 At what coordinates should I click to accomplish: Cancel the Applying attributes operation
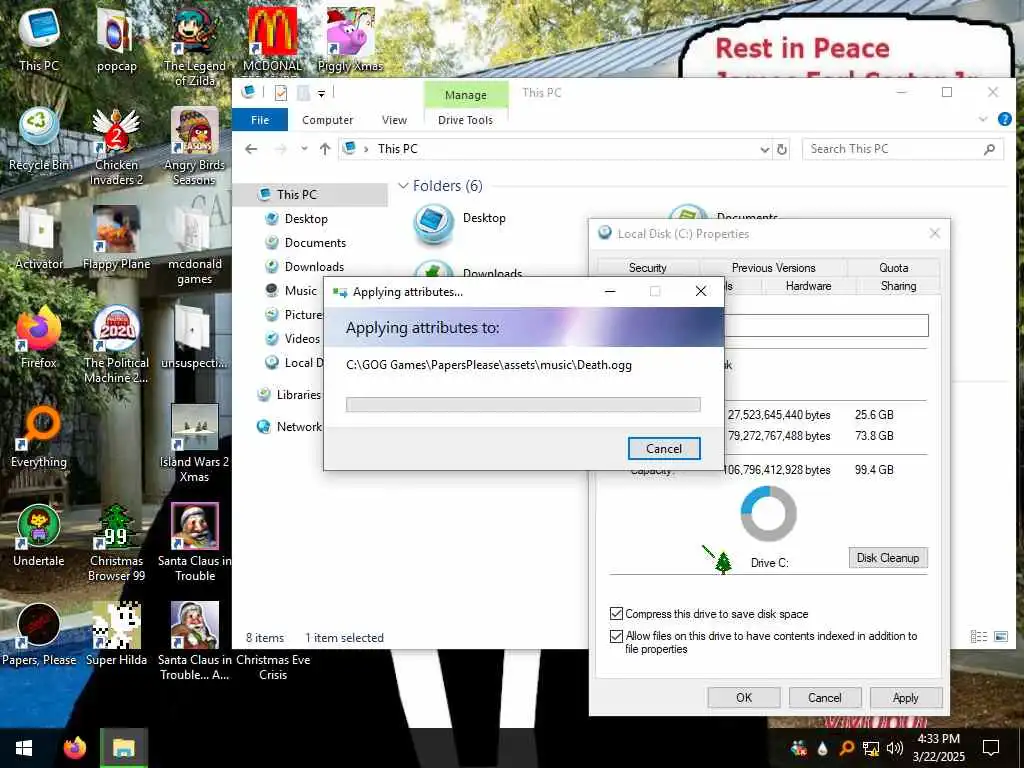664,449
